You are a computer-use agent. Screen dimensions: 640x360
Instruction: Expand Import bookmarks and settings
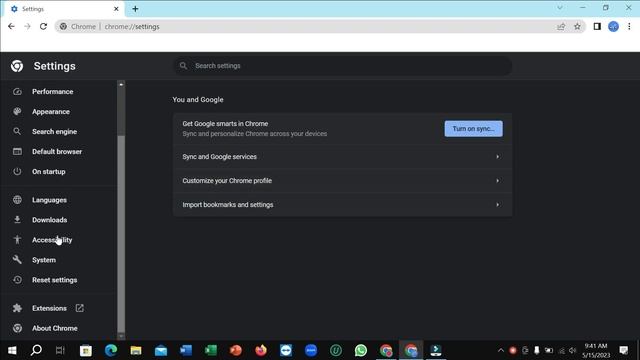(342, 205)
